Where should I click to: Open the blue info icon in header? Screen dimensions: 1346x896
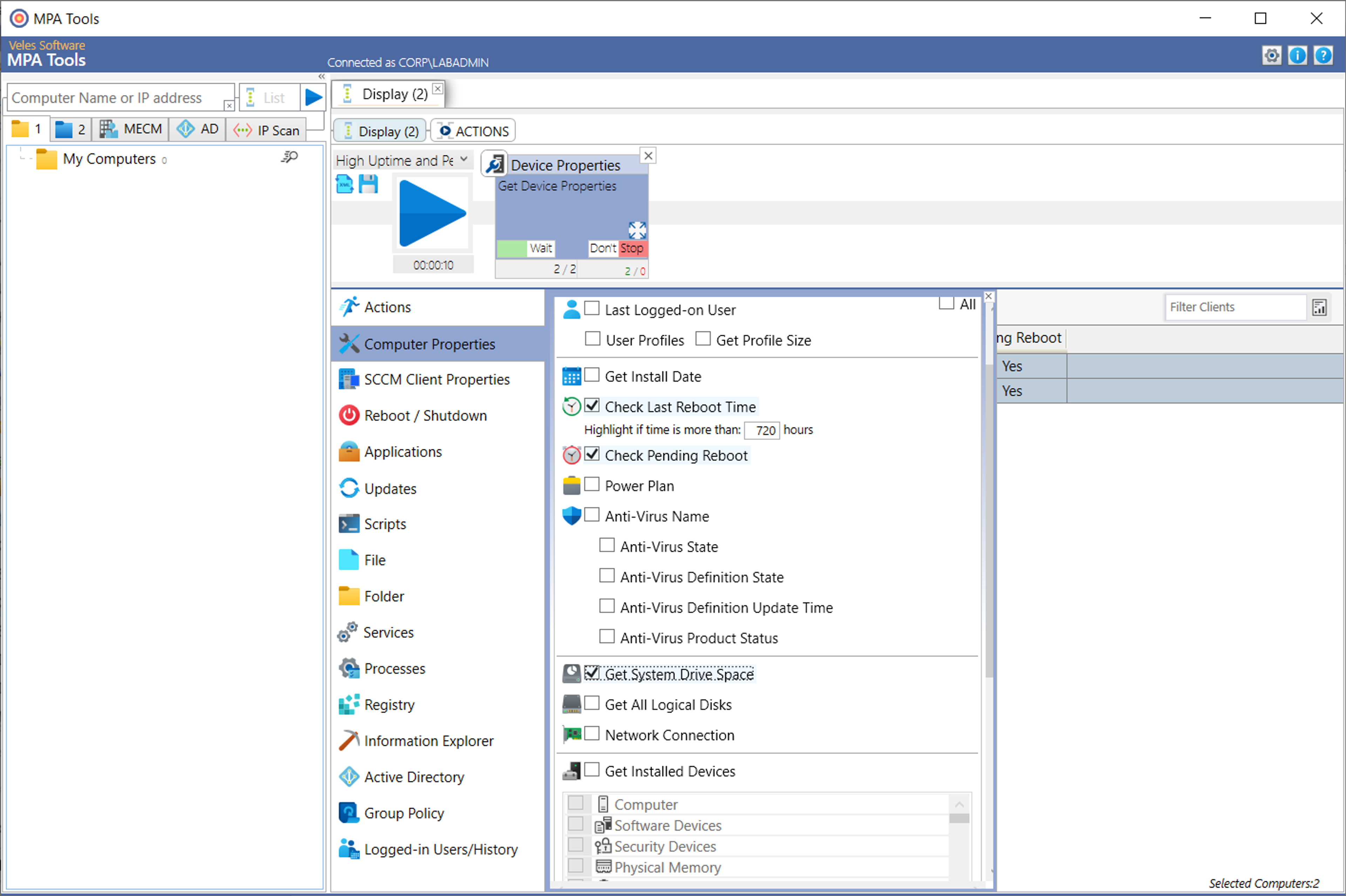[1297, 55]
